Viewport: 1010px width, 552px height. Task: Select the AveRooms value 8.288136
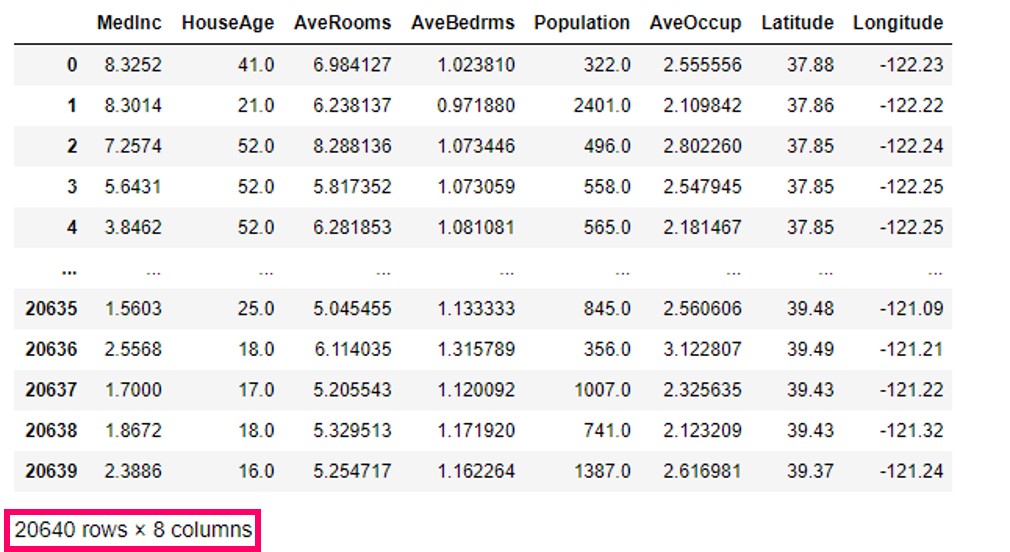click(x=353, y=146)
